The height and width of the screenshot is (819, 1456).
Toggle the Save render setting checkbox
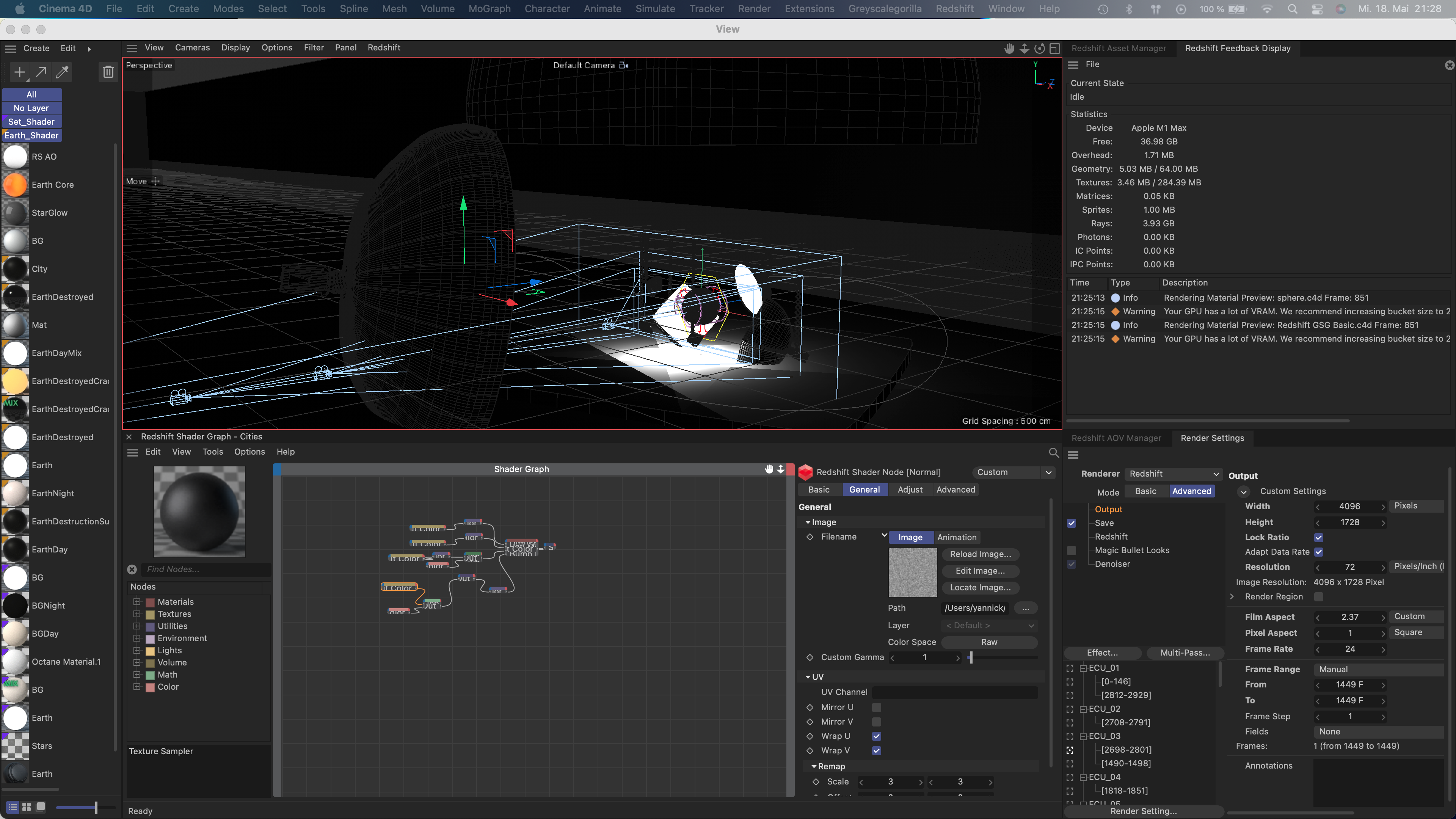[1072, 523]
